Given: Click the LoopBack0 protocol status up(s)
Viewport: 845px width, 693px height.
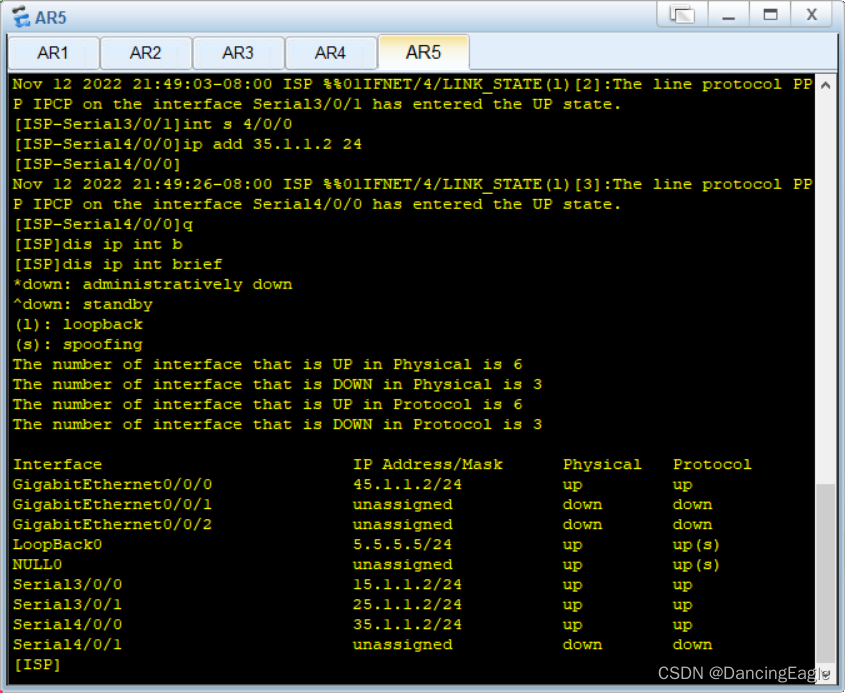Looking at the screenshot, I should click(696, 544).
